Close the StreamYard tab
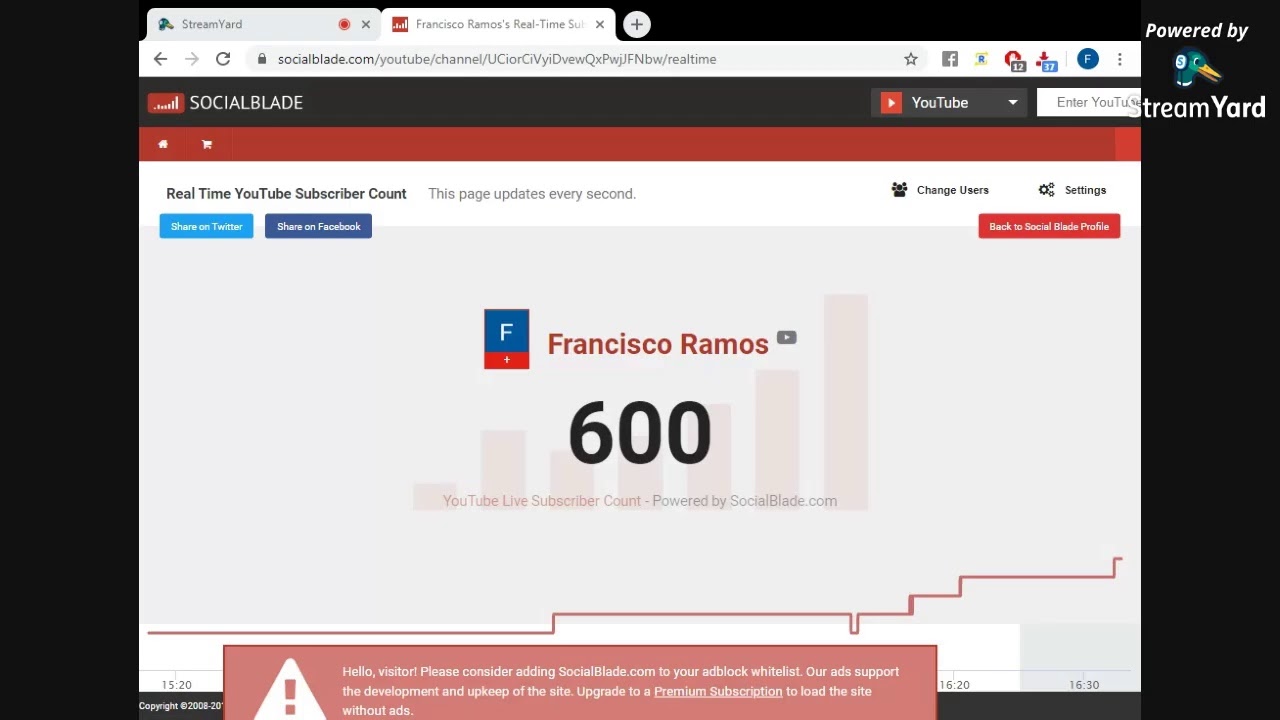Image resolution: width=1280 pixels, height=720 pixels. (366, 24)
